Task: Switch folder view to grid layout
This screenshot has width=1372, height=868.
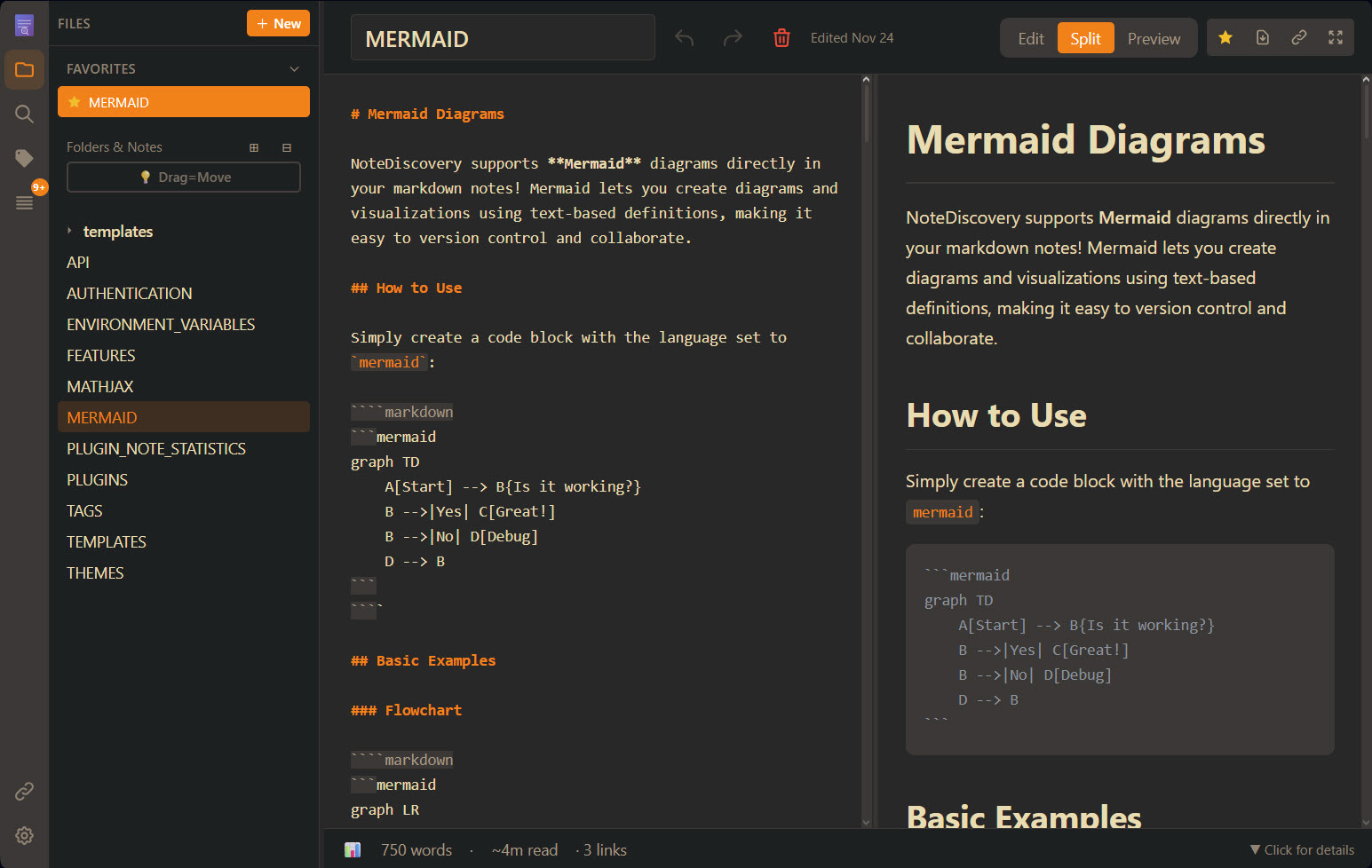Action: click(x=254, y=146)
